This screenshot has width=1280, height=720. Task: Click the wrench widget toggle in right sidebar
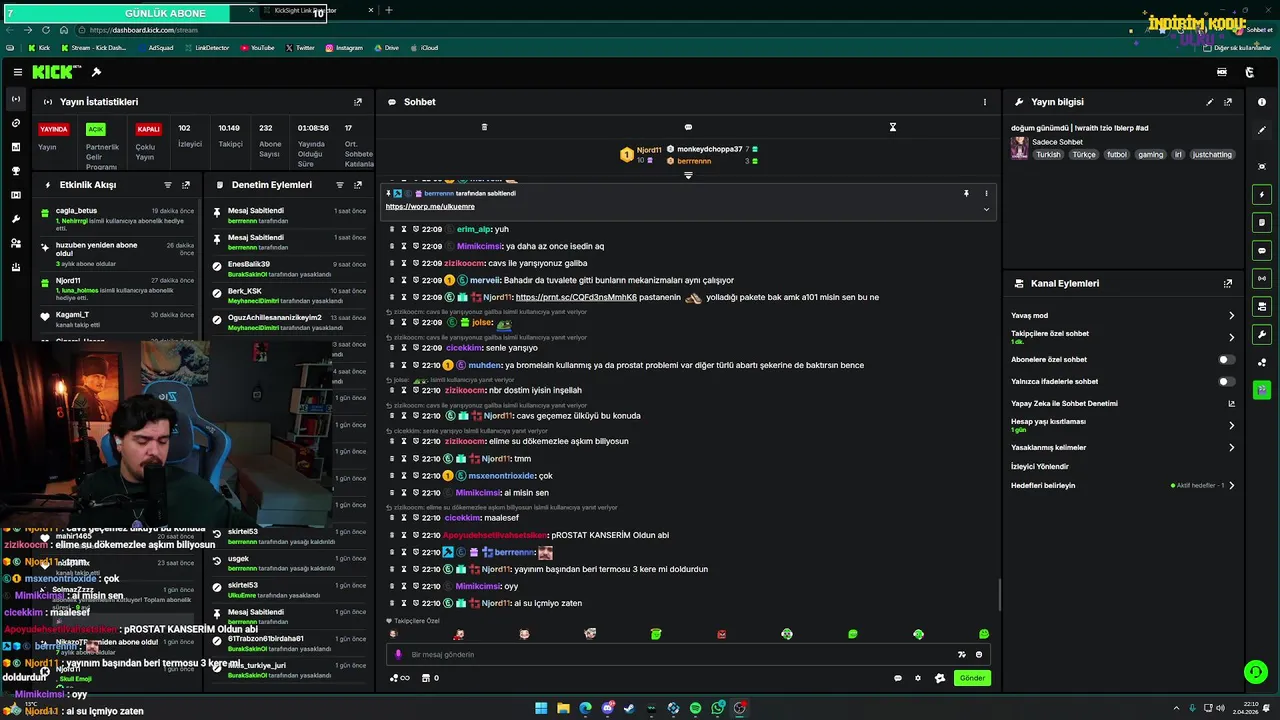pos(1262,334)
